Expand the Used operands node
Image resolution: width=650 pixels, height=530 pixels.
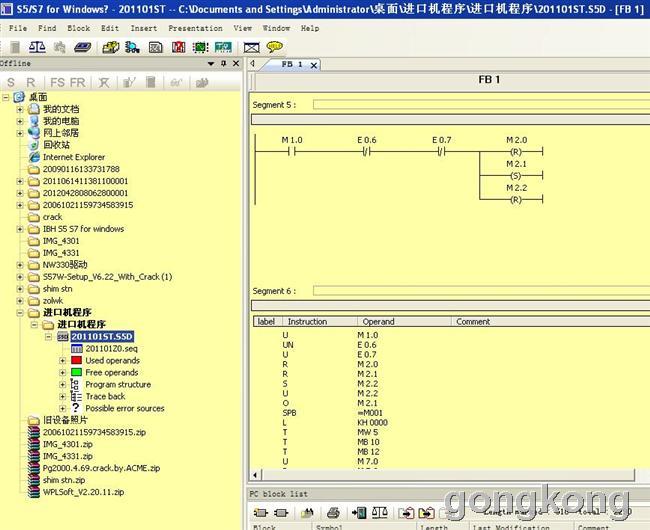point(63,361)
